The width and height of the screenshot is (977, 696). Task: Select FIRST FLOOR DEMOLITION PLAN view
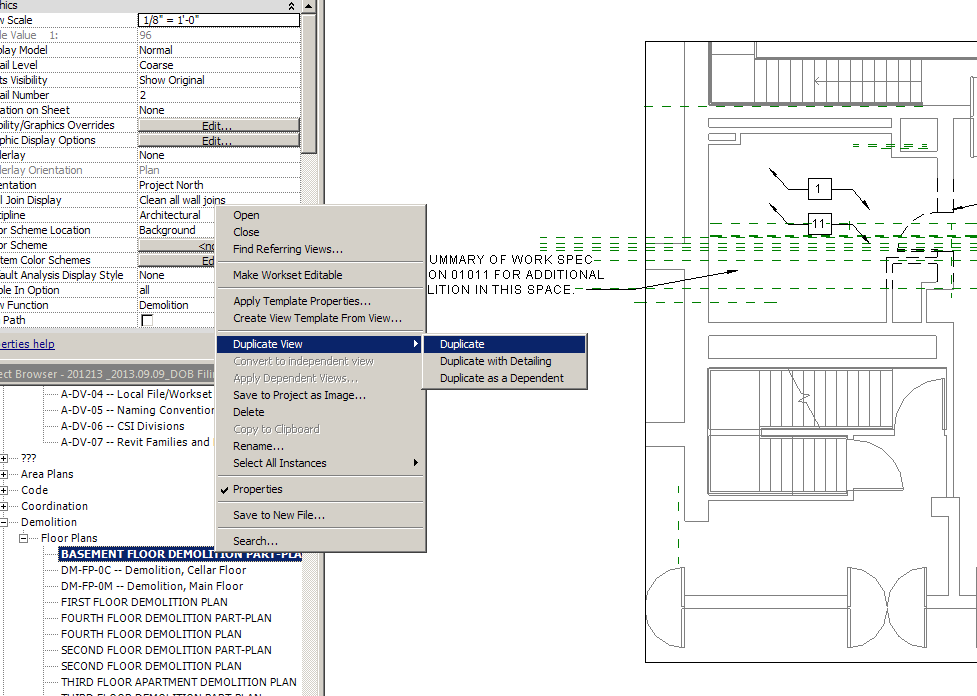pyautogui.click(x=144, y=602)
